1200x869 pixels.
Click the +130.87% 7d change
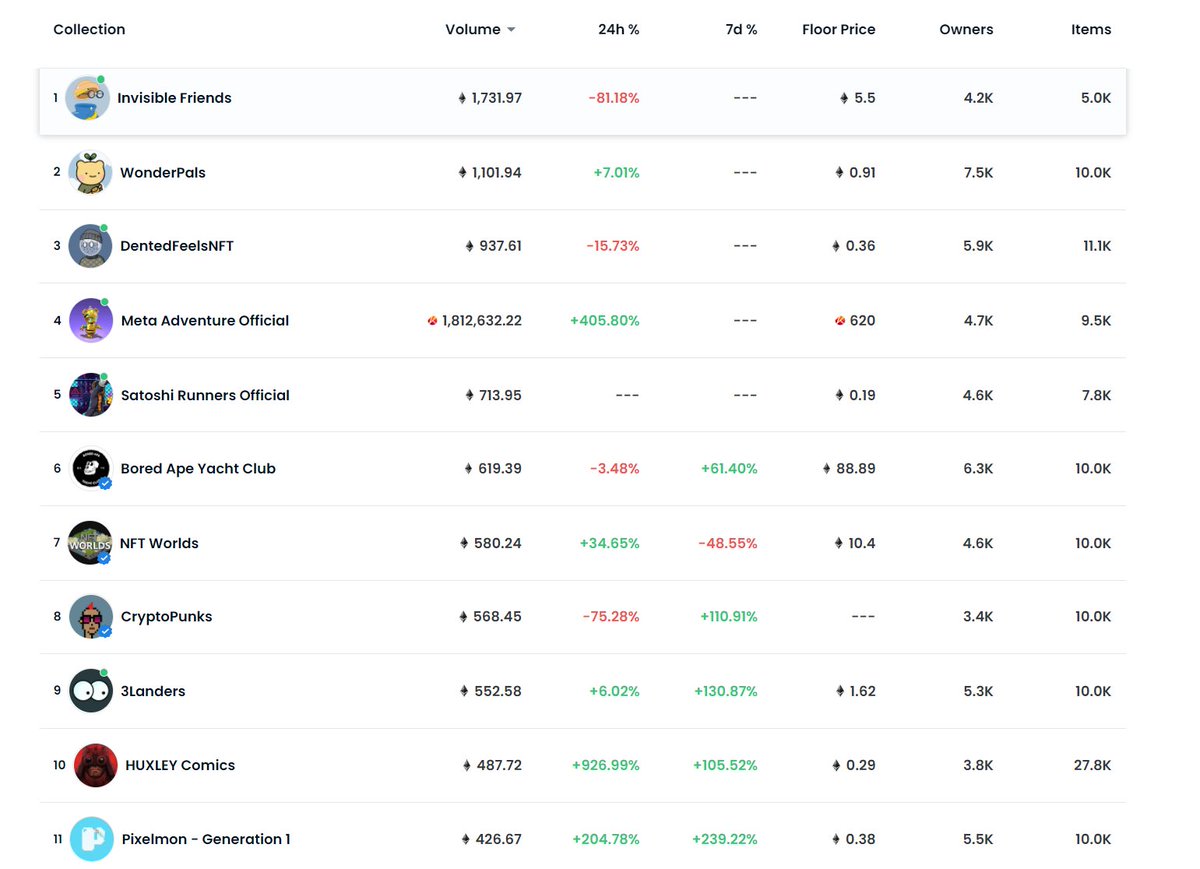(726, 691)
